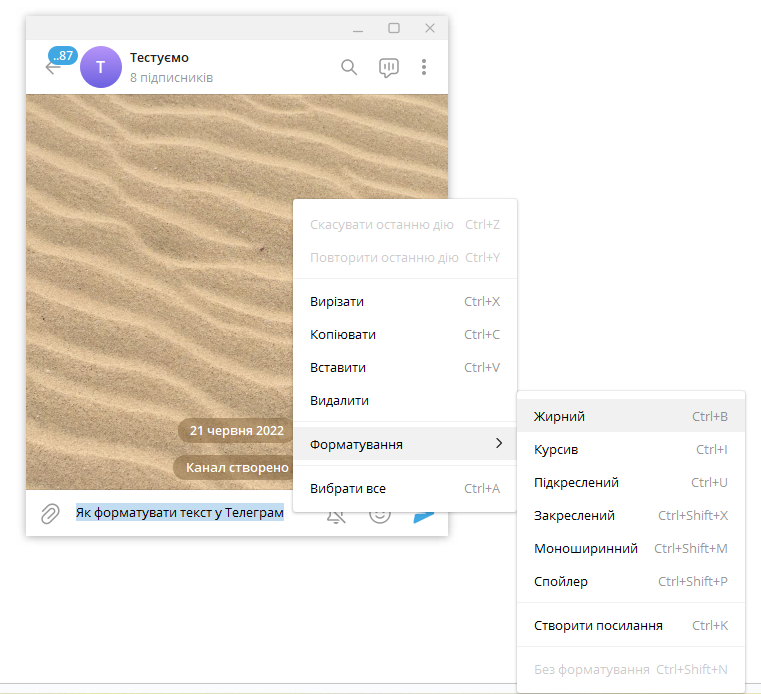Apply Закреслений strikethrough formatting
Image resolution: width=761 pixels, height=694 pixels.
pos(630,515)
